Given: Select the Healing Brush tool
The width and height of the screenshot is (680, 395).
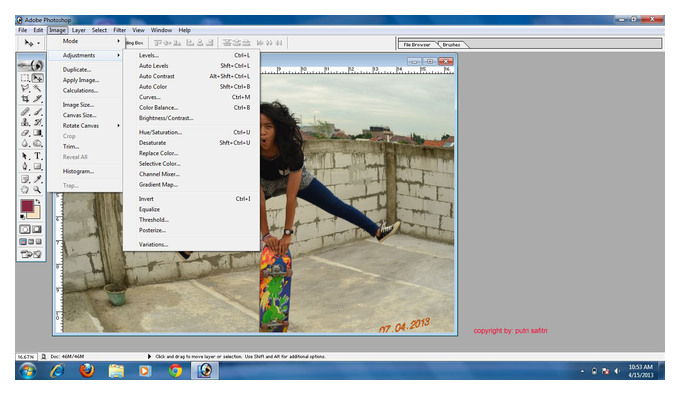Looking at the screenshot, I should click(25, 112).
